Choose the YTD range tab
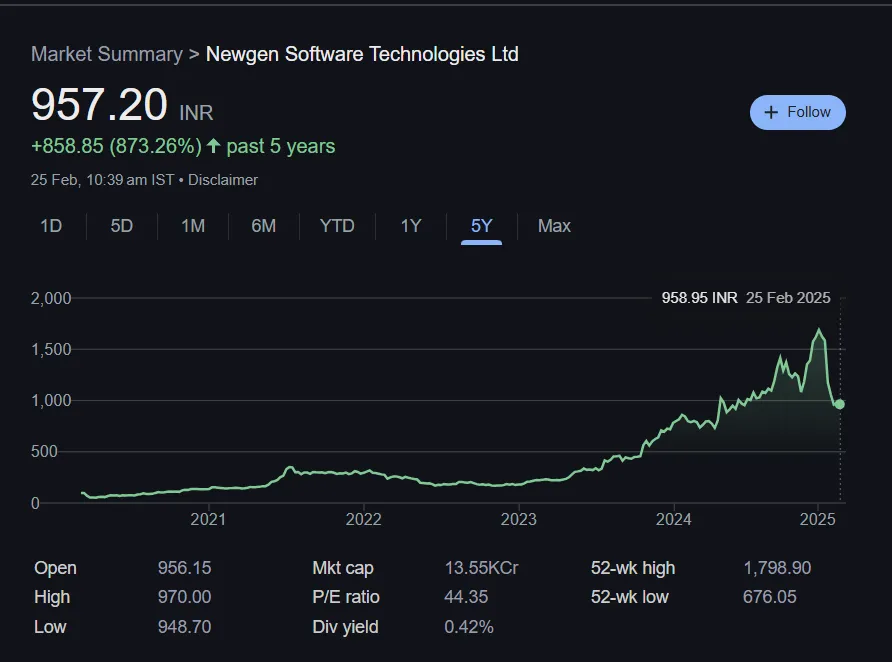Viewport: 892px width, 662px height. coord(337,226)
